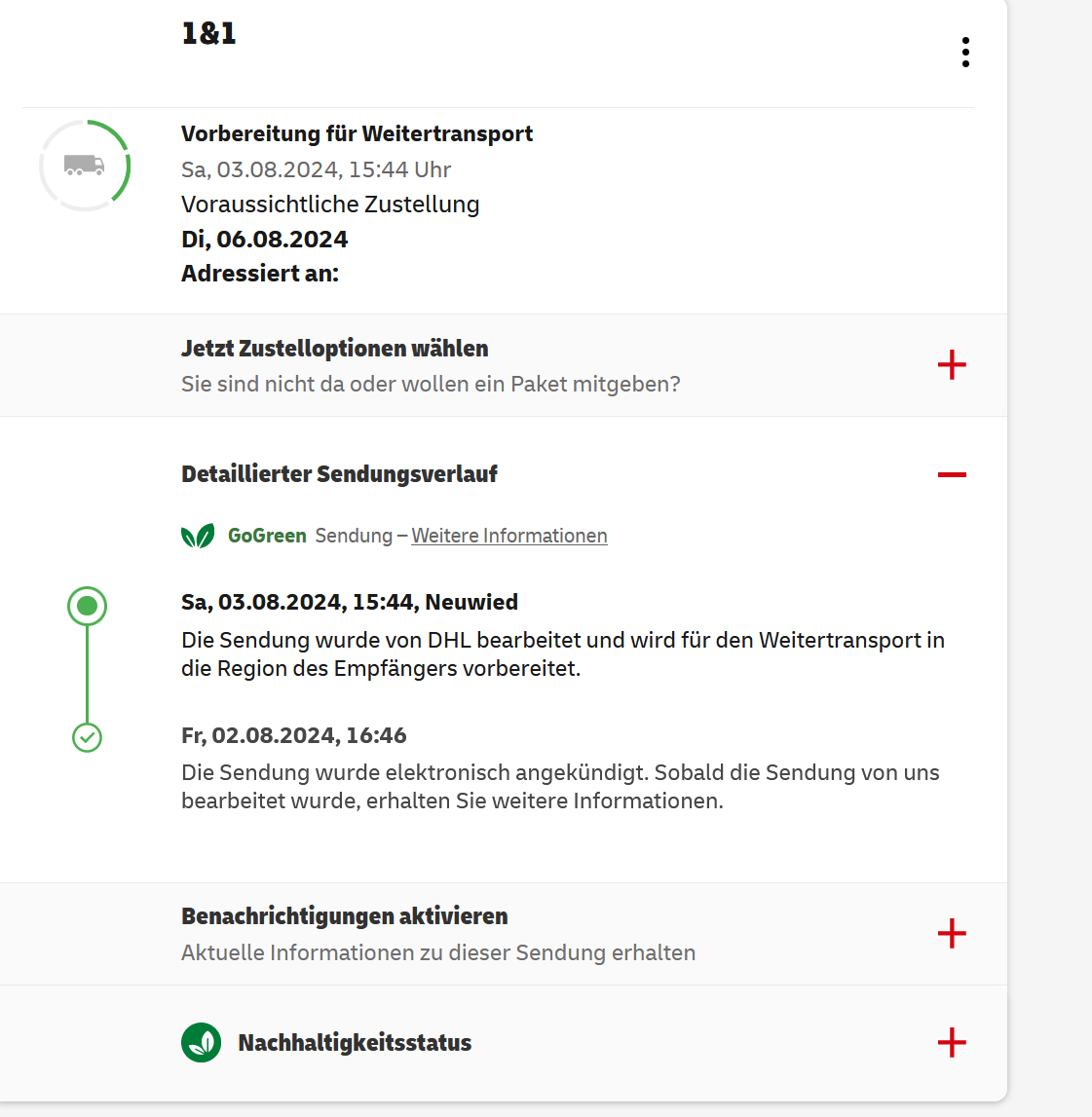
Task: Click the Jetzt Zustelloptionen wählen heading
Action: 334,349
